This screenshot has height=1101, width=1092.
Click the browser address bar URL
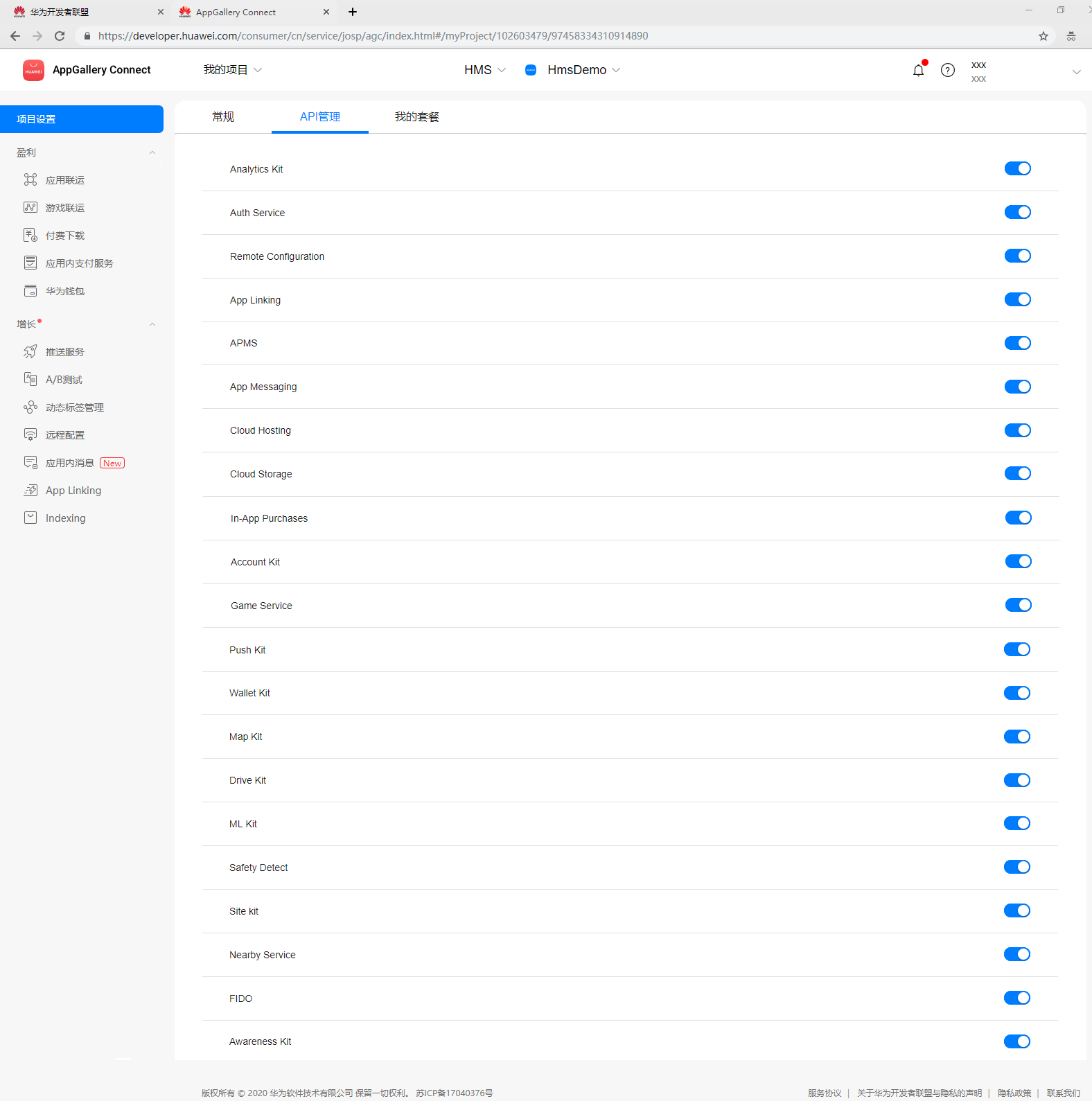(x=373, y=36)
